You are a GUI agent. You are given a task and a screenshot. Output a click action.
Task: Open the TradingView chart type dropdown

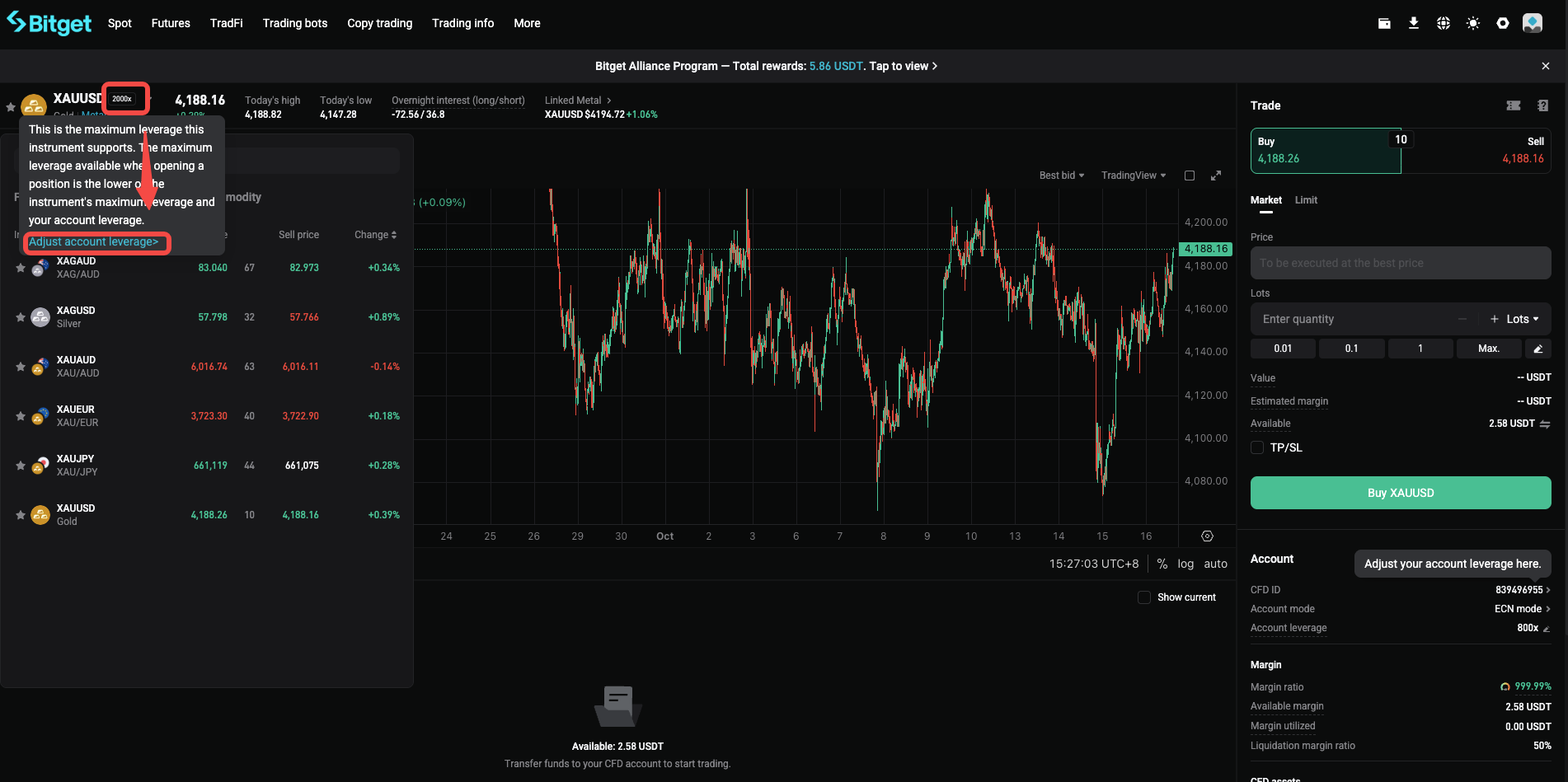pyautogui.click(x=1134, y=176)
